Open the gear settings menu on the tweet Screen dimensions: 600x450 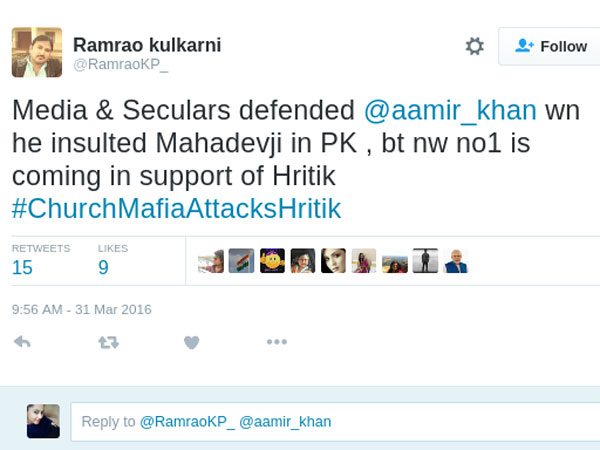(475, 46)
